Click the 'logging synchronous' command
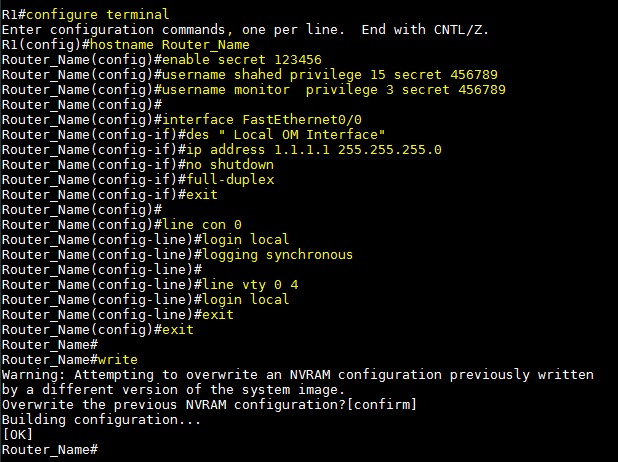Image resolution: width=618 pixels, height=462 pixels. click(277, 255)
